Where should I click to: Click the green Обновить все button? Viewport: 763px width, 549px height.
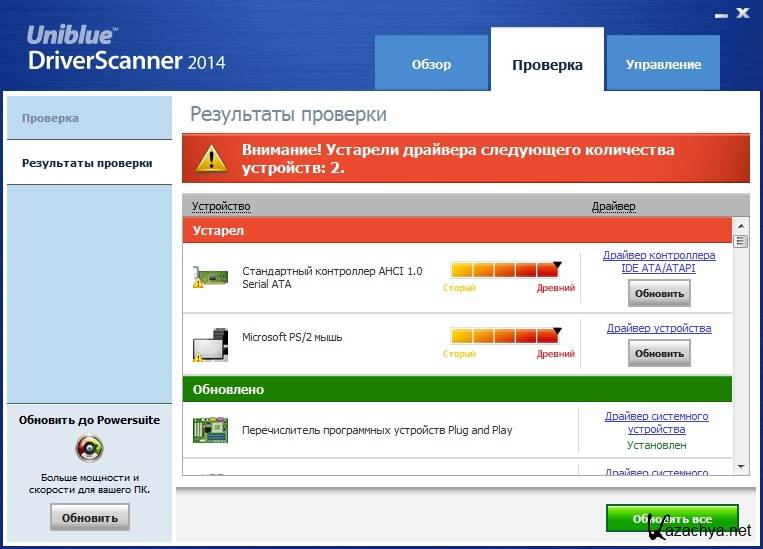[672, 519]
